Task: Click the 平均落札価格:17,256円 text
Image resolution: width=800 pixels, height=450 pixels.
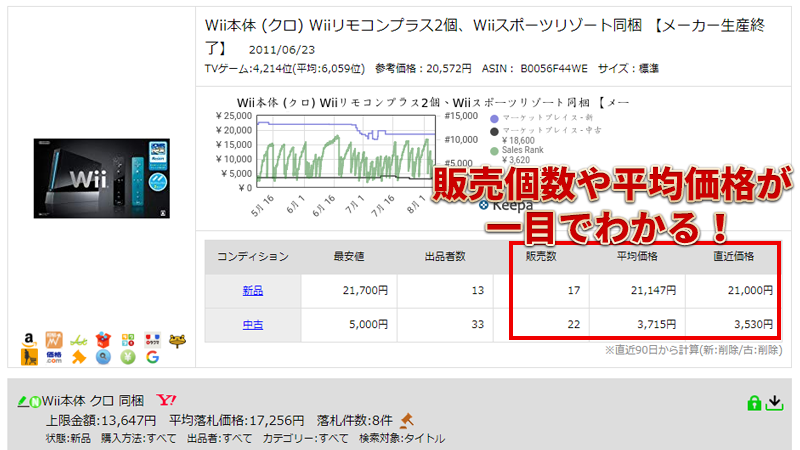Action: (x=237, y=421)
